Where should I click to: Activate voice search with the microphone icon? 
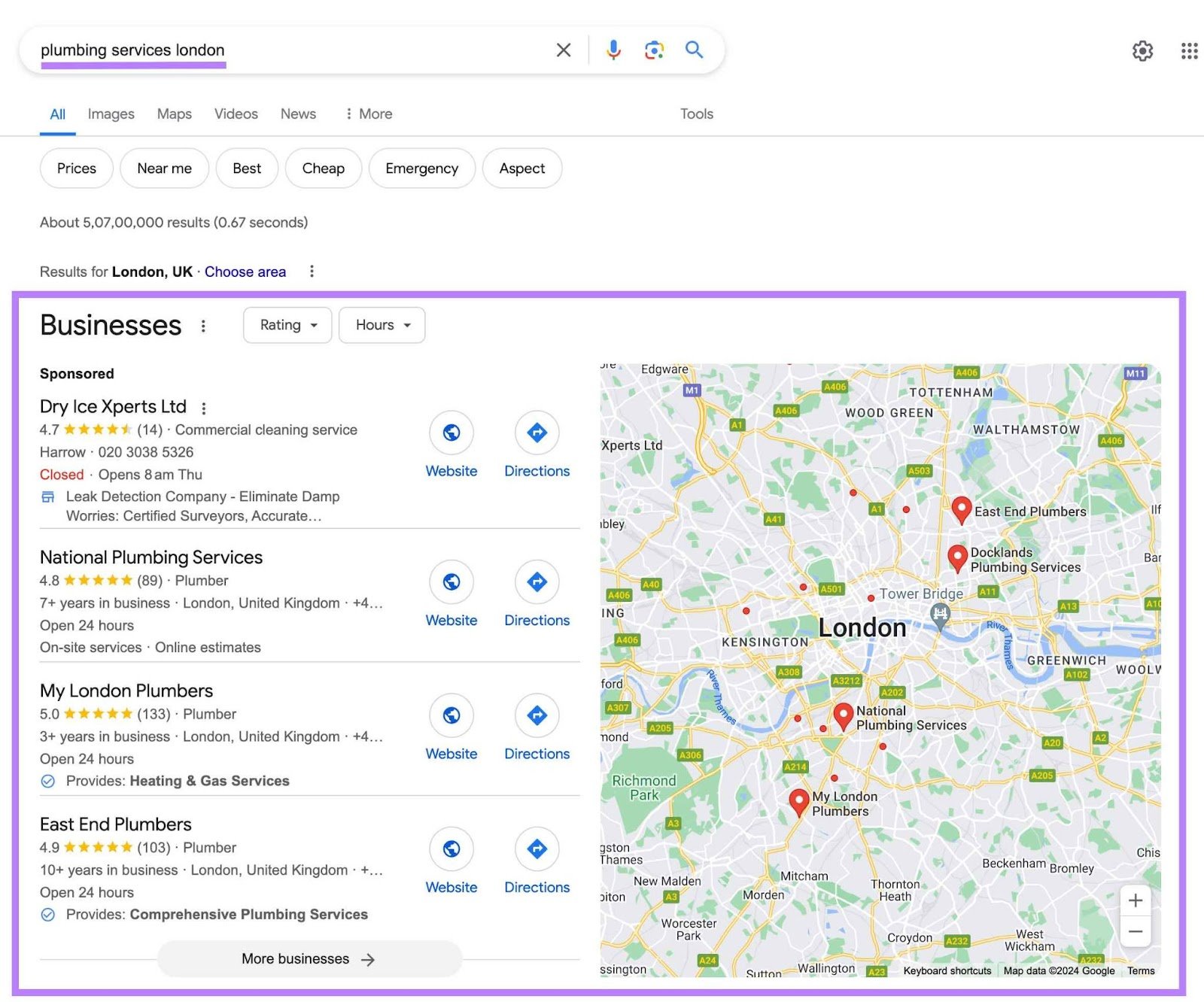pos(613,50)
